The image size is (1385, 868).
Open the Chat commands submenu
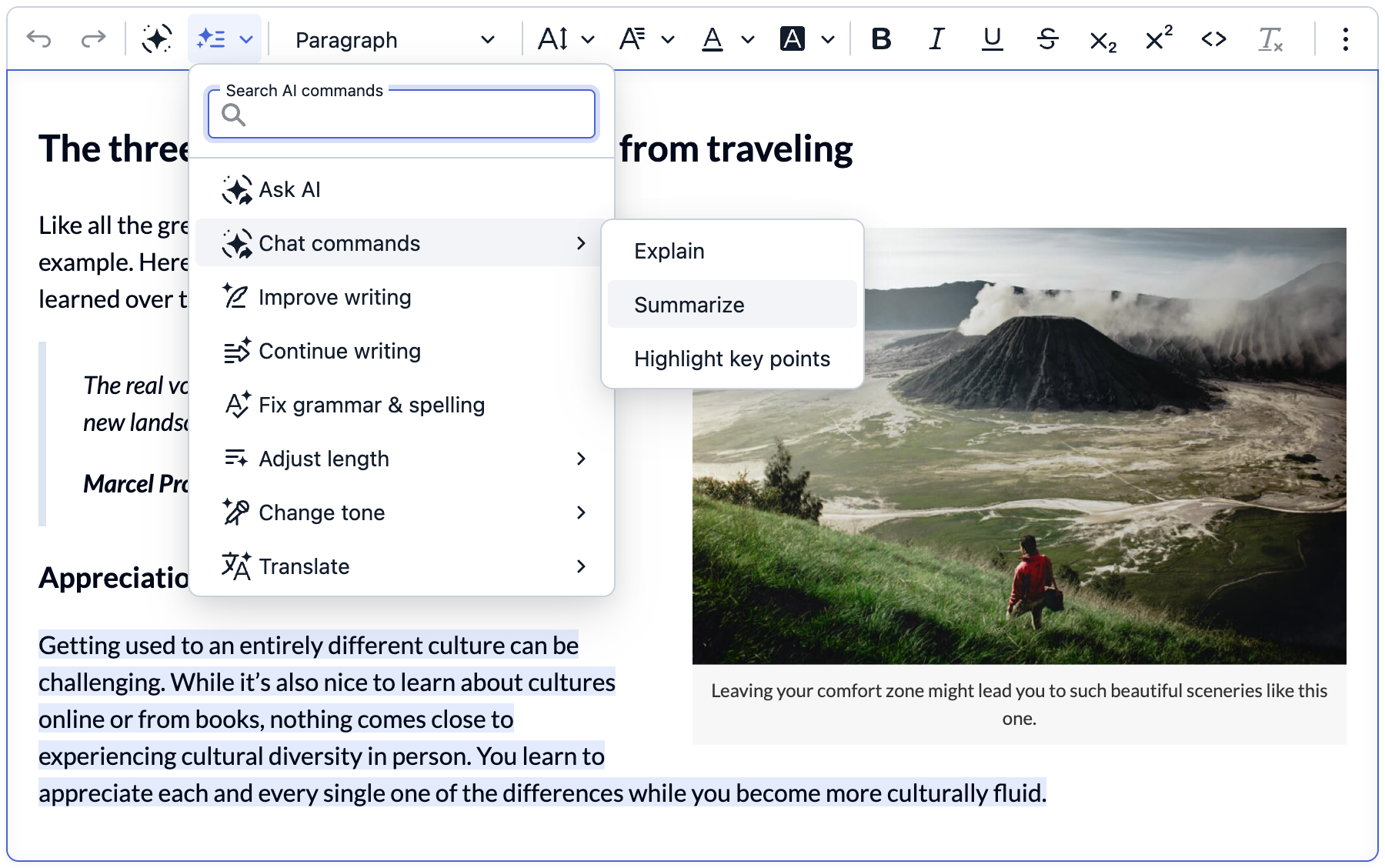[402, 243]
